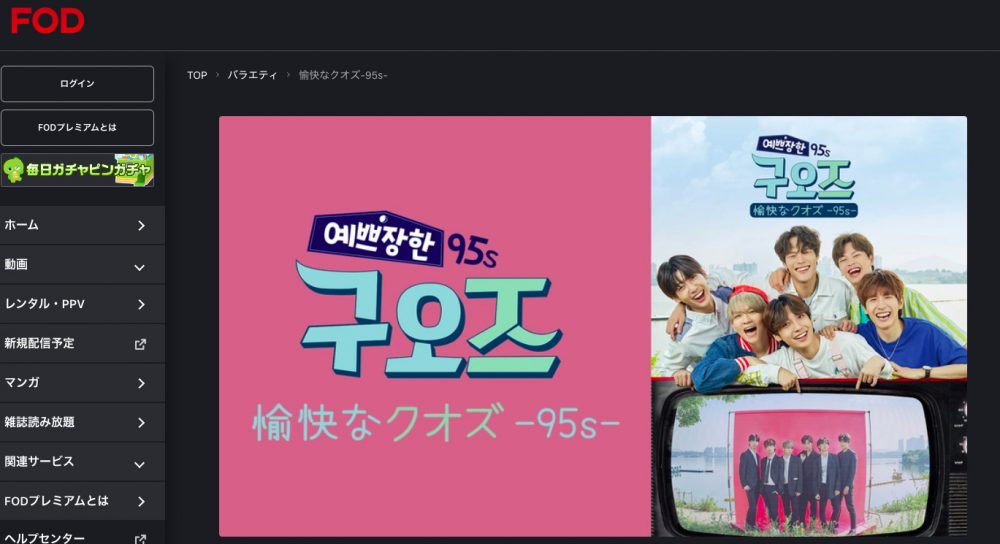
Task: Click the arrow beside レンタル・PPV
Action: tap(141, 305)
